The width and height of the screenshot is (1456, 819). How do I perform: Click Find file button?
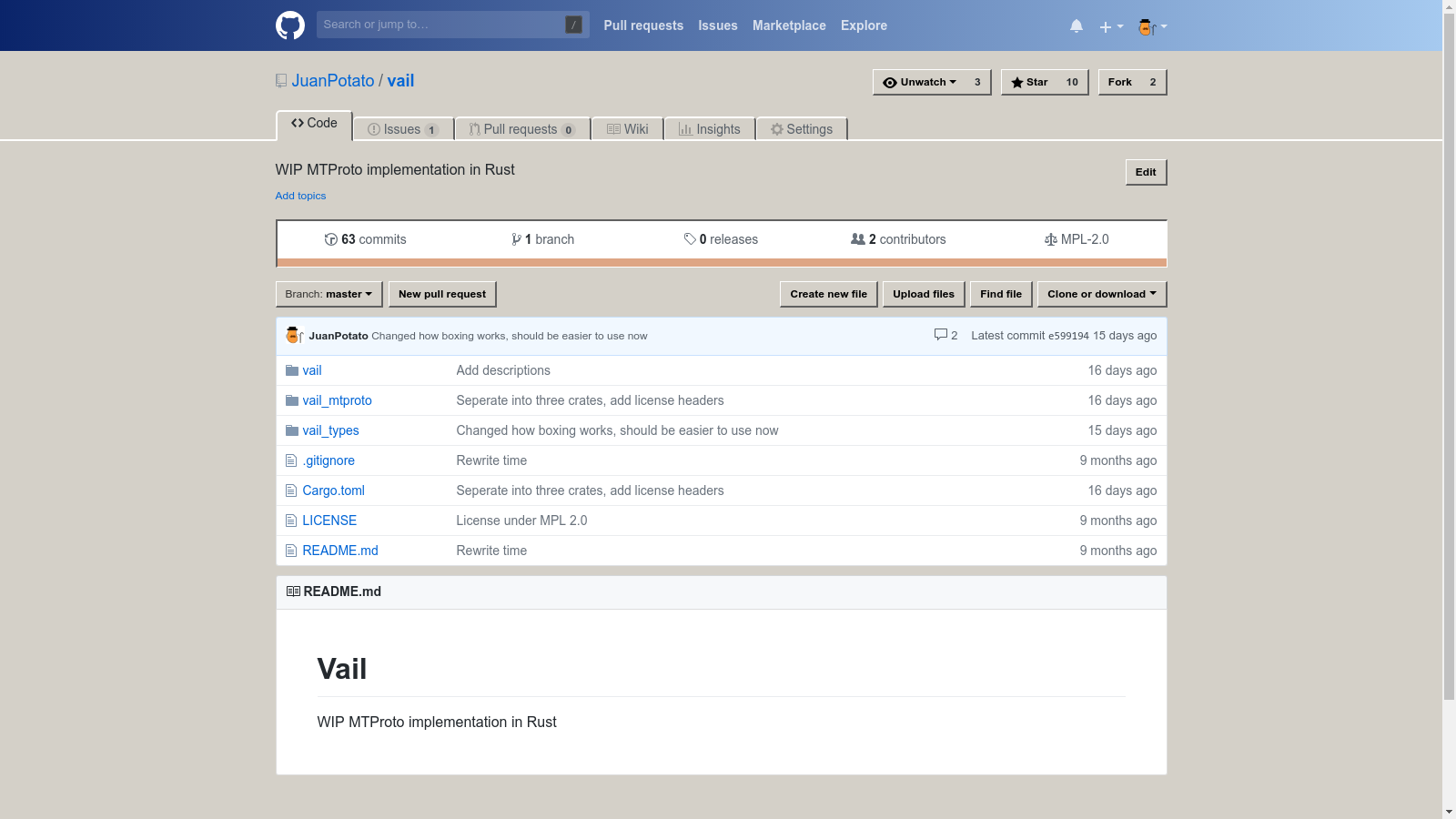pos(1001,294)
